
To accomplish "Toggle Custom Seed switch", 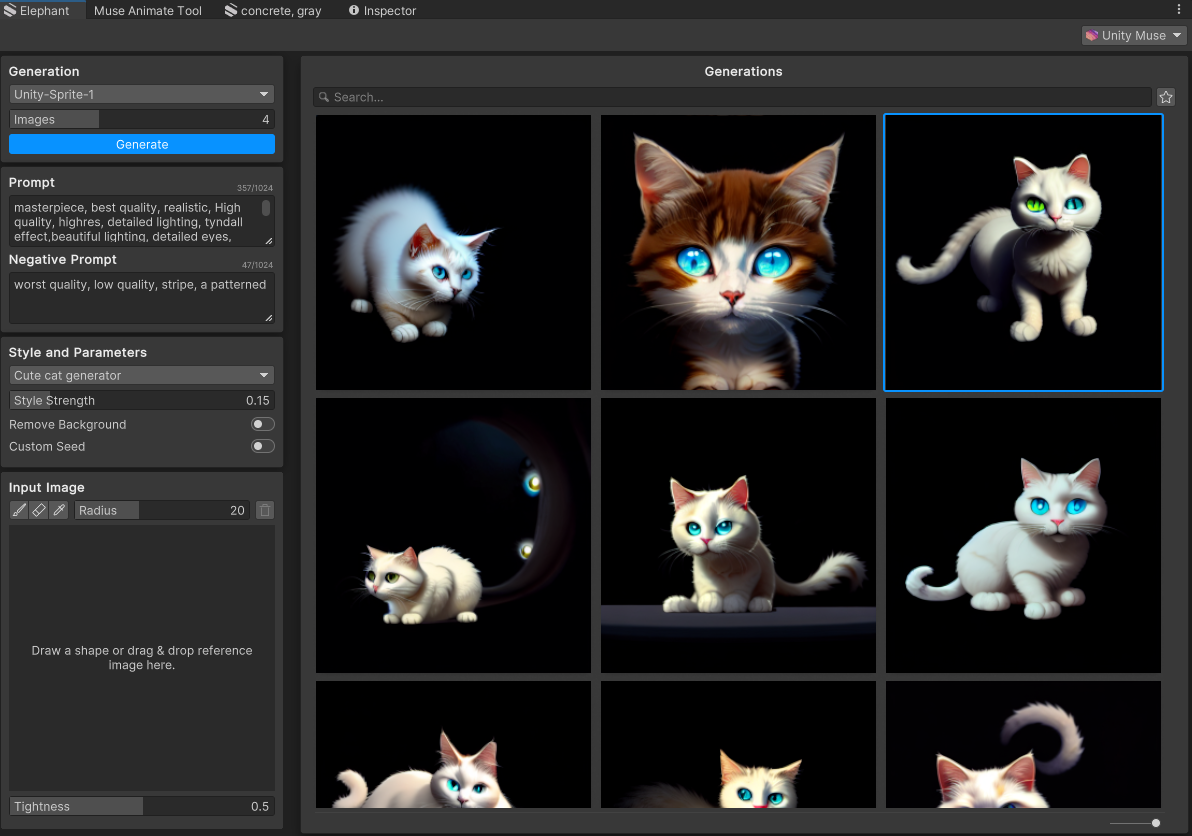I will [x=262, y=446].
